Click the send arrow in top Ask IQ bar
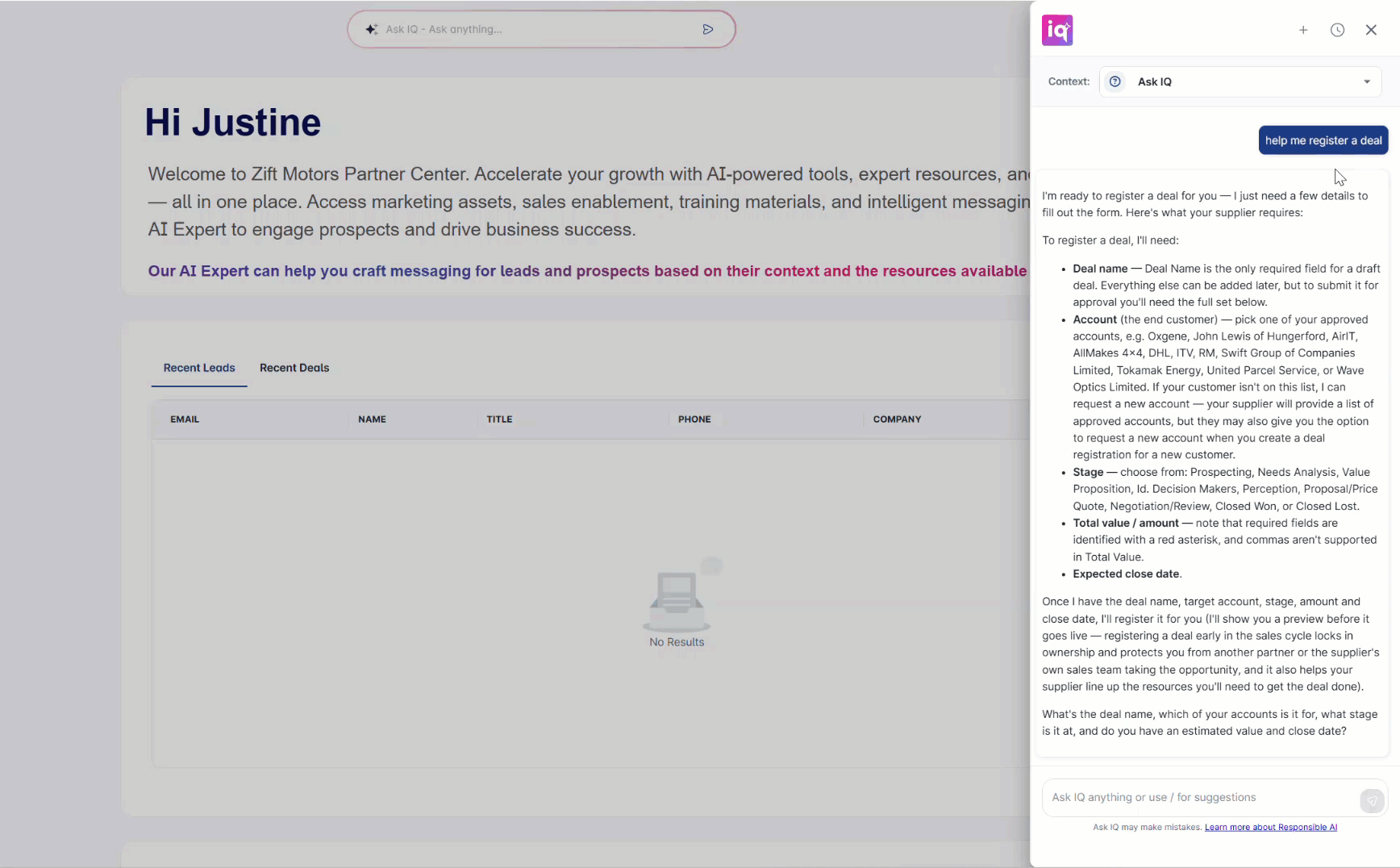 (x=708, y=29)
